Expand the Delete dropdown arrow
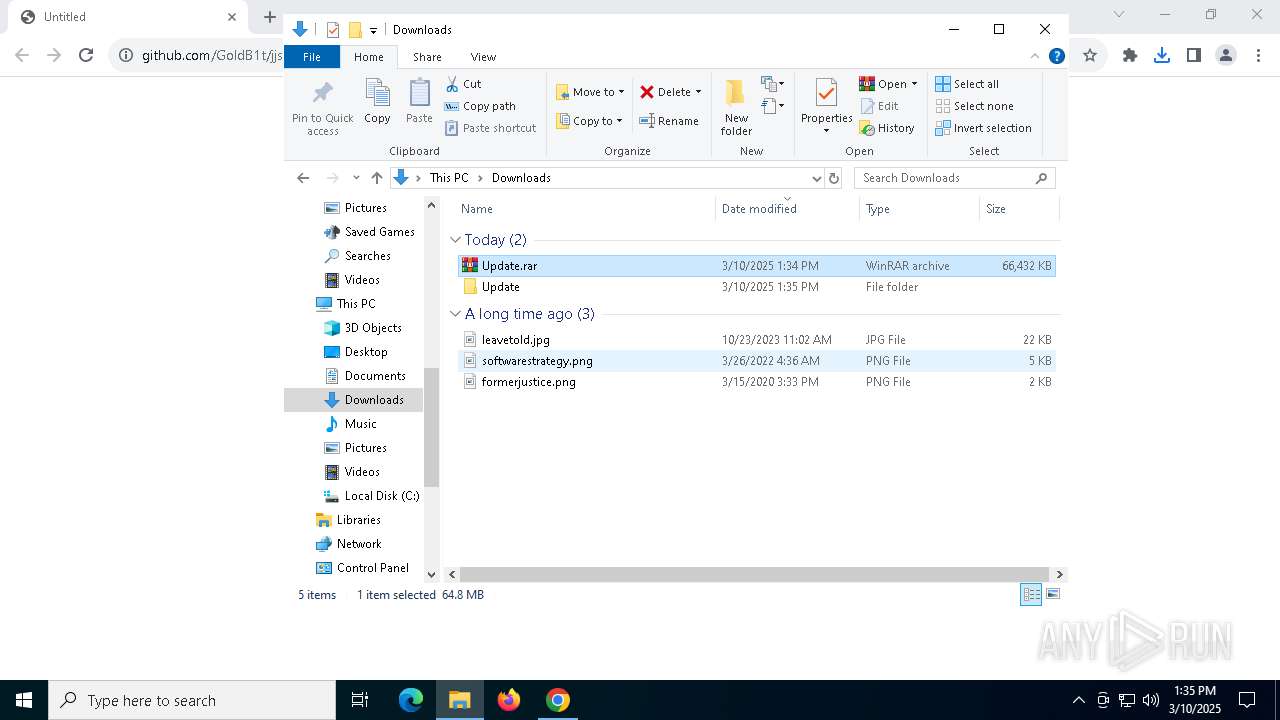Viewport: 1280px width, 720px height. point(698,92)
